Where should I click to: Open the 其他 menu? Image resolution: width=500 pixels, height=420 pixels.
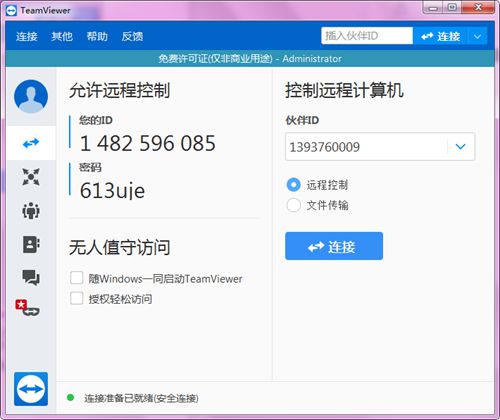coord(62,36)
